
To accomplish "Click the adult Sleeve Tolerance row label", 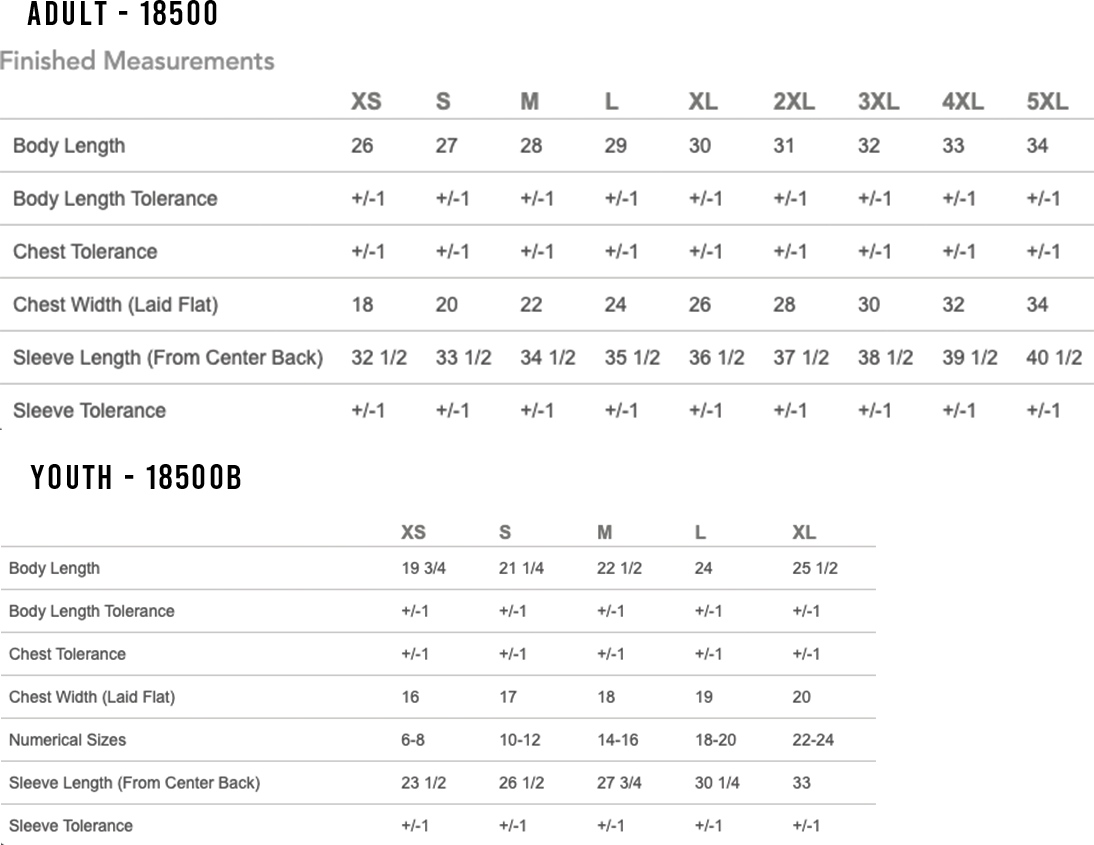I will 89,411.
